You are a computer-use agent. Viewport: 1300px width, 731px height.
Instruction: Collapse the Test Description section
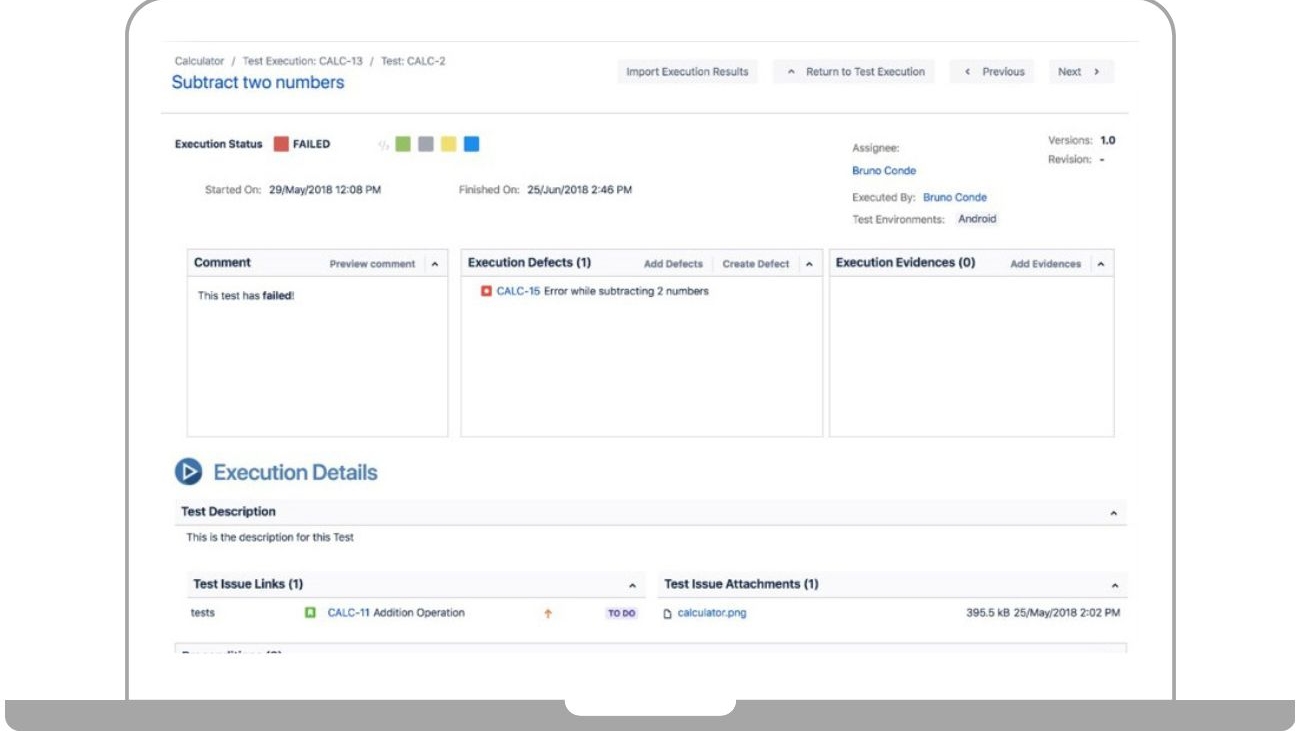pyautogui.click(x=1113, y=513)
